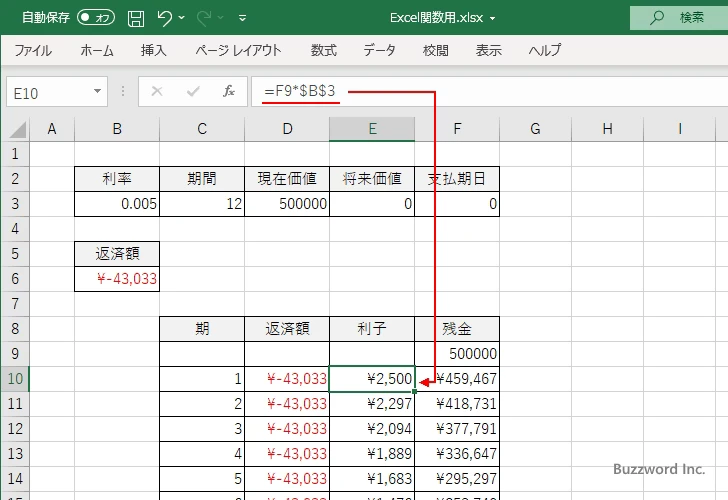Viewport: 728px width, 500px height.
Task: Click cell with value ¥418,731
Action: tap(457, 404)
